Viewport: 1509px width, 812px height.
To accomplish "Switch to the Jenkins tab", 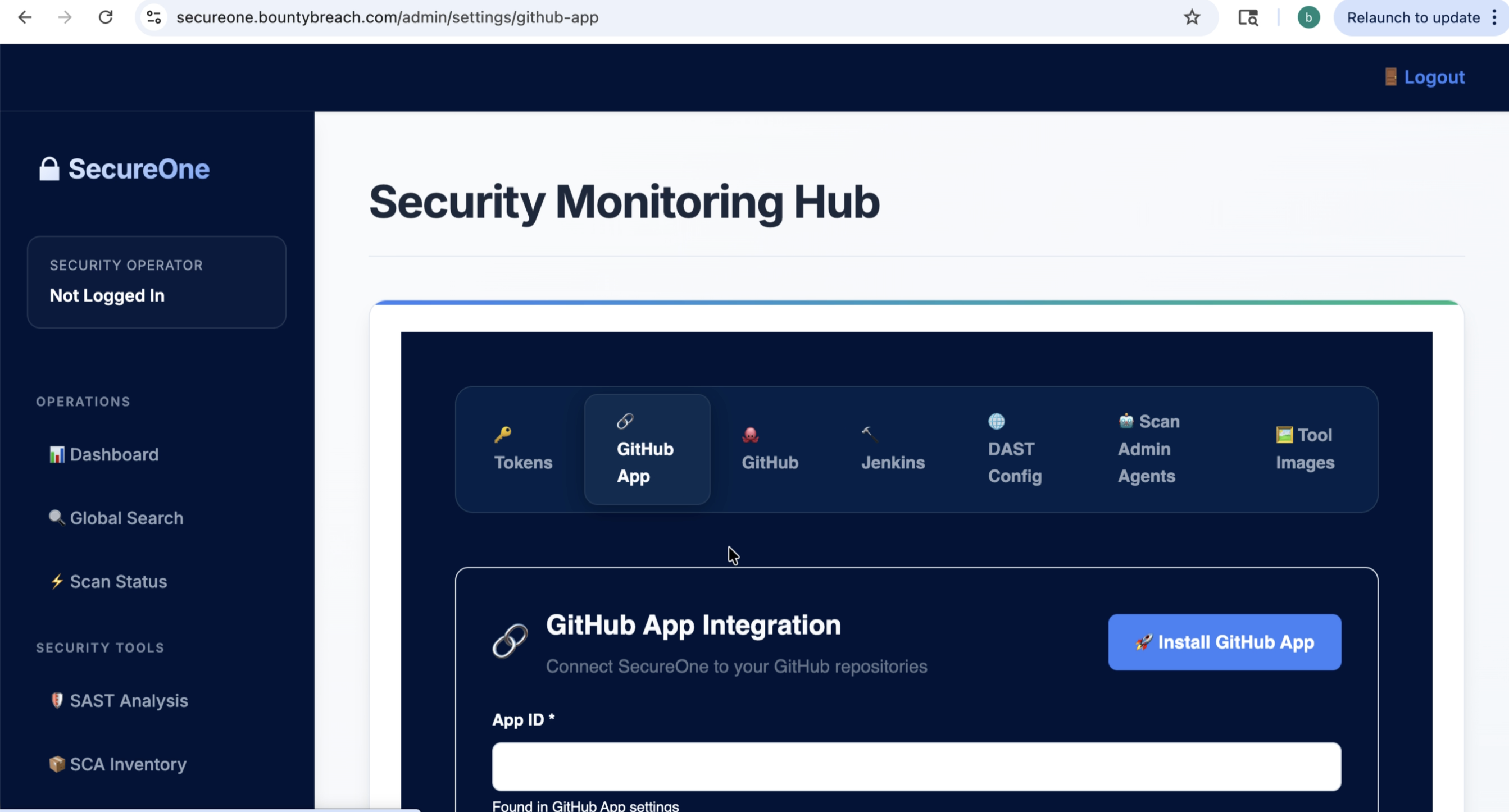I will [x=893, y=449].
